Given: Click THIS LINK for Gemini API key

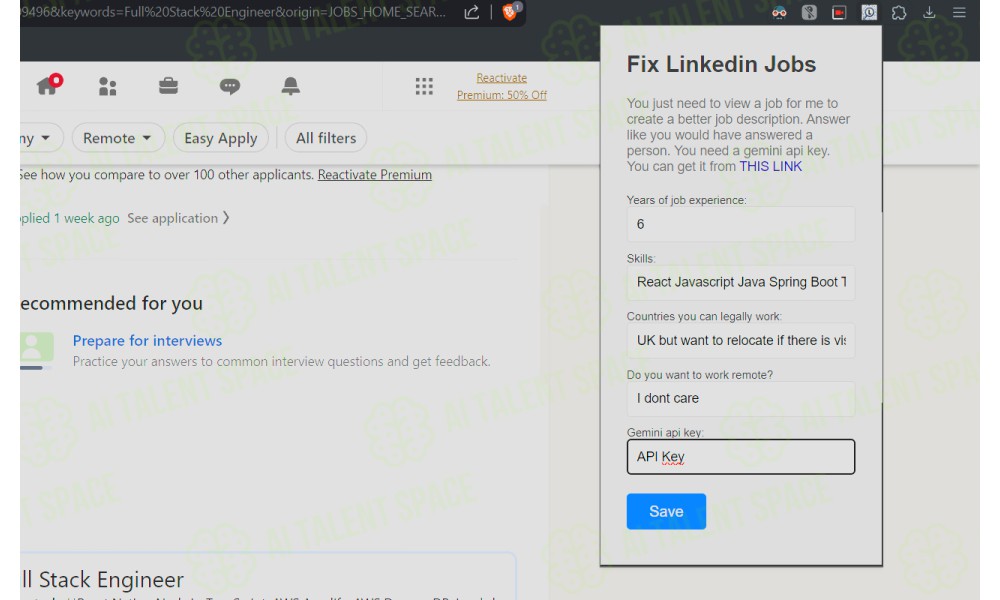Looking at the screenshot, I should (x=770, y=166).
